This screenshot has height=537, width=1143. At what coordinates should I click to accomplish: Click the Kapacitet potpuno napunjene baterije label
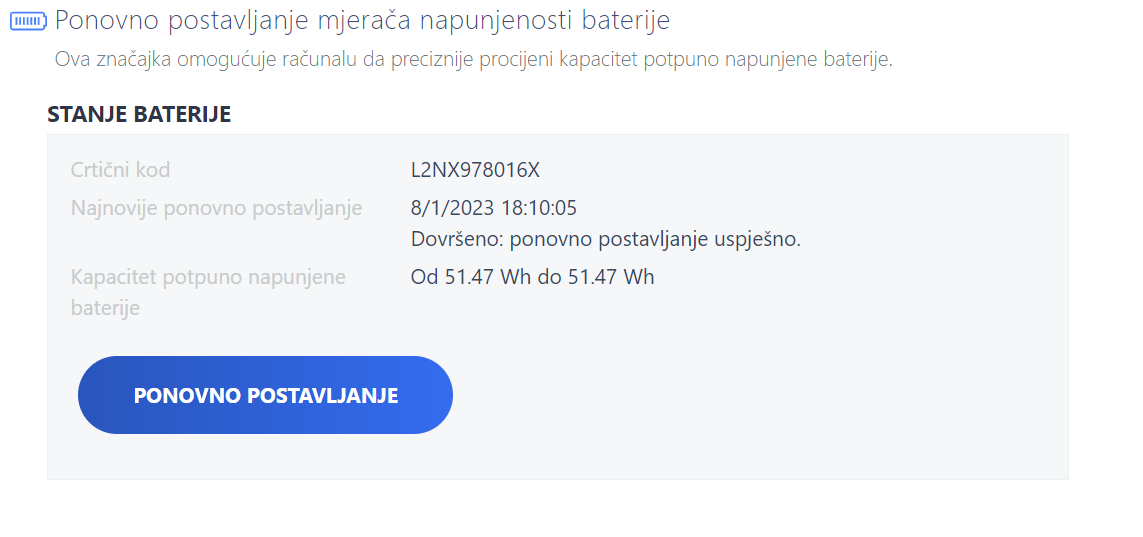(x=208, y=292)
